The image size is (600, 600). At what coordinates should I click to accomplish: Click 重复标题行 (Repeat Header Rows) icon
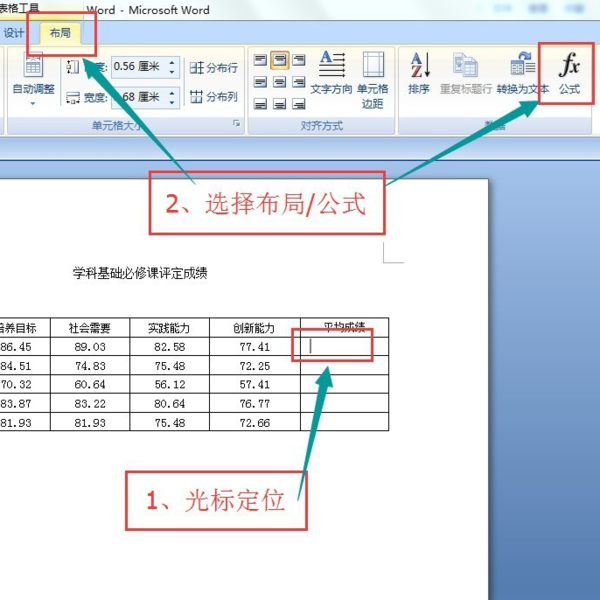(x=466, y=73)
